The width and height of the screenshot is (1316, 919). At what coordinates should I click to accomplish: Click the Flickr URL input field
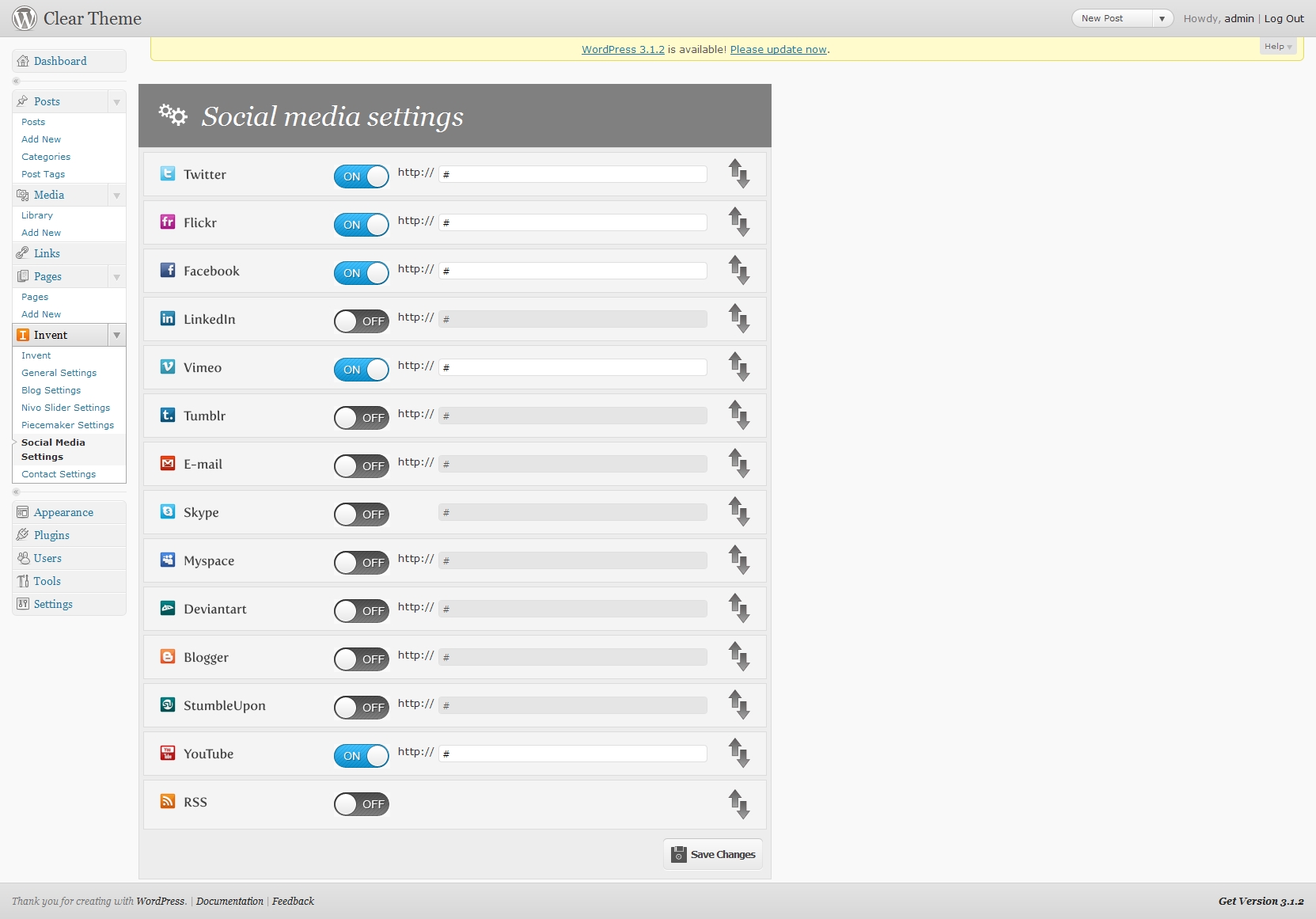pyautogui.click(x=573, y=222)
